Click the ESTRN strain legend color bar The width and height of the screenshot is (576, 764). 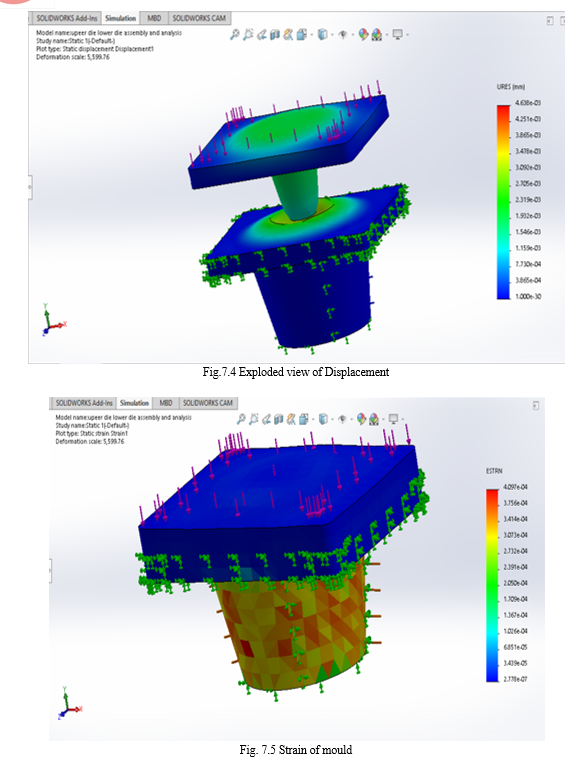pyautogui.click(x=492, y=585)
